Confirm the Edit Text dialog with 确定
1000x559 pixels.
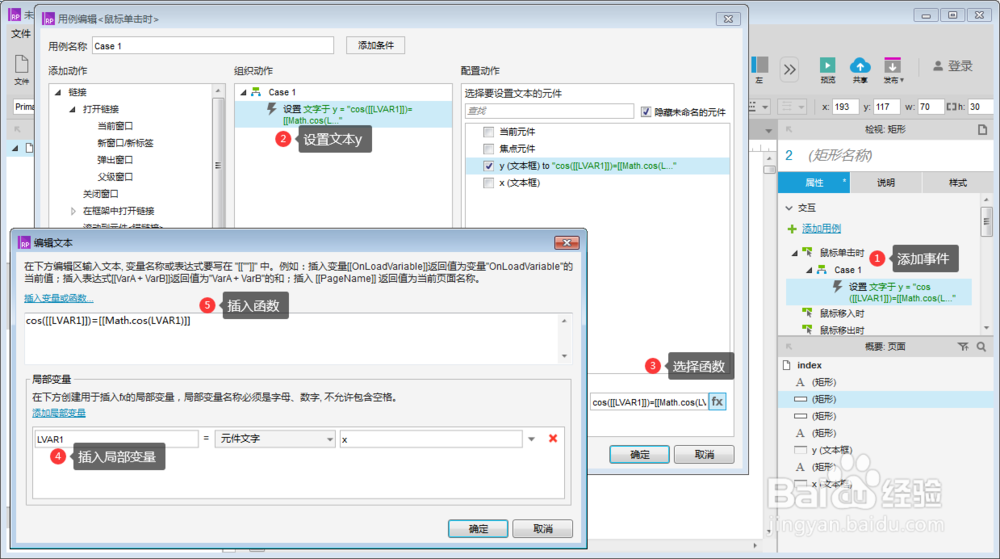click(478, 528)
